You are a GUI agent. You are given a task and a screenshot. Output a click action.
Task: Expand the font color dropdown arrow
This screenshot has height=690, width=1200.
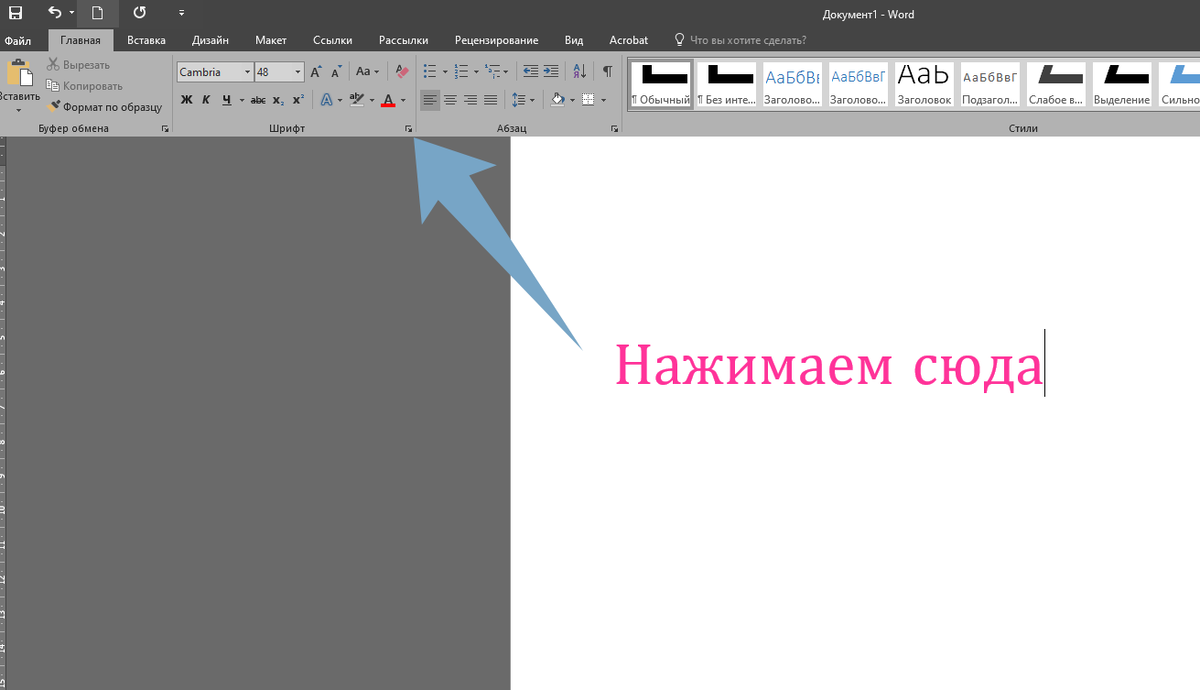[402, 99]
